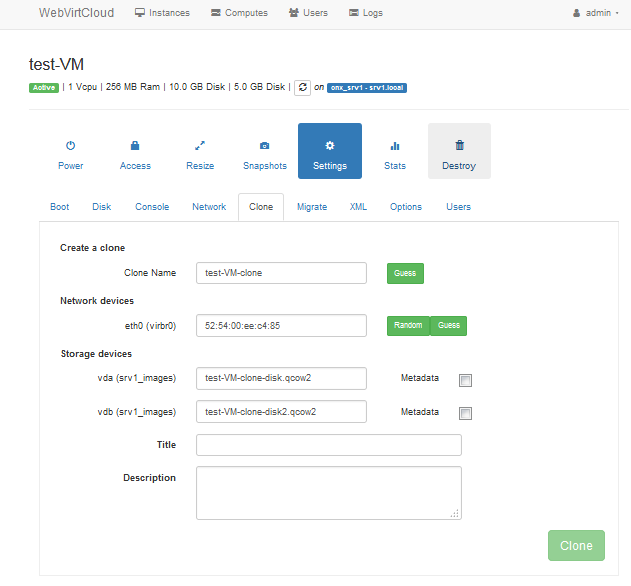Switch to the XML tab
This screenshot has height=586, width=631.
pos(358,207)
